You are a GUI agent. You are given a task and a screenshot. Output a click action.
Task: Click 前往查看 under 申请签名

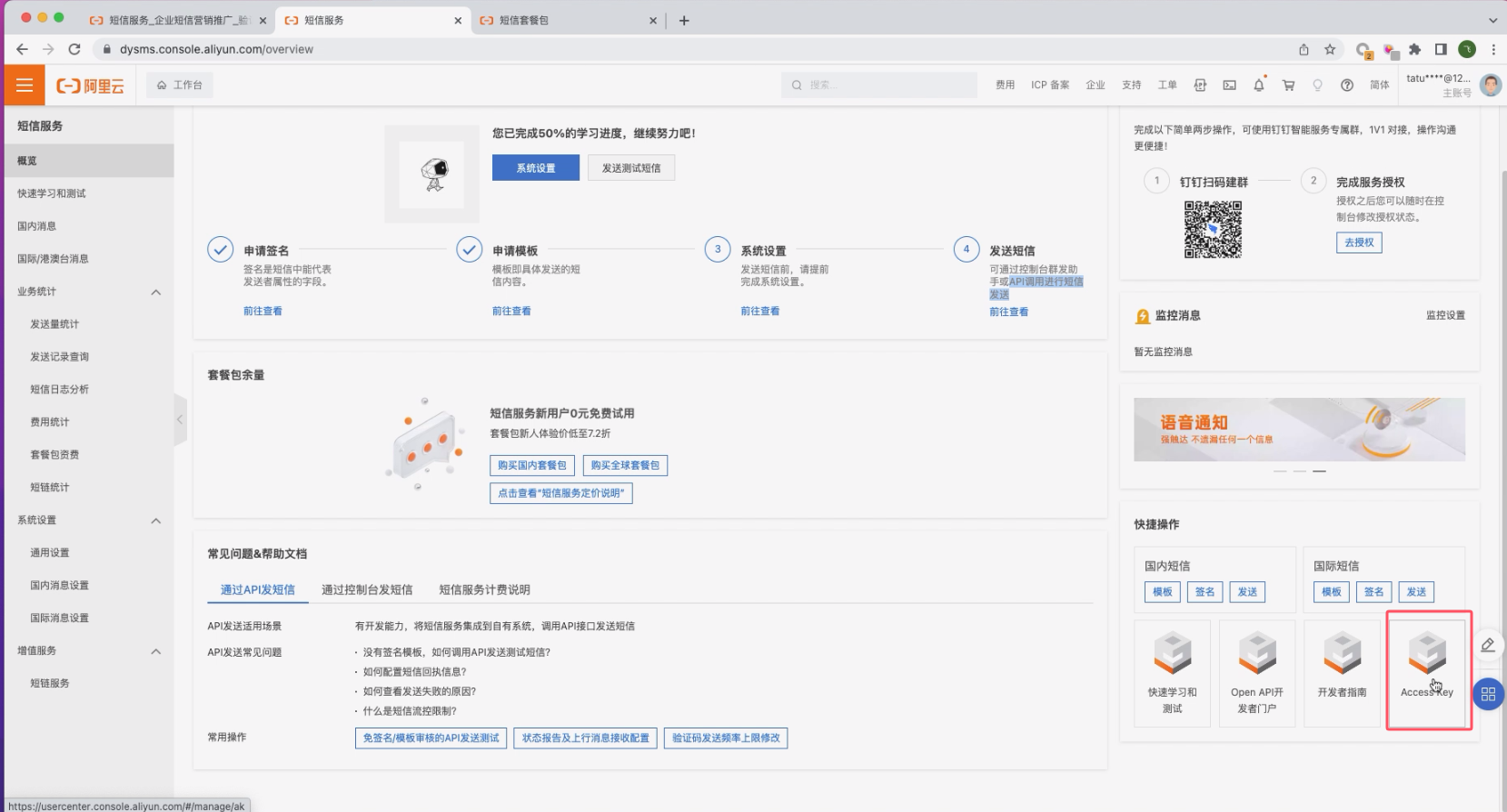click(x=263, y=311)
